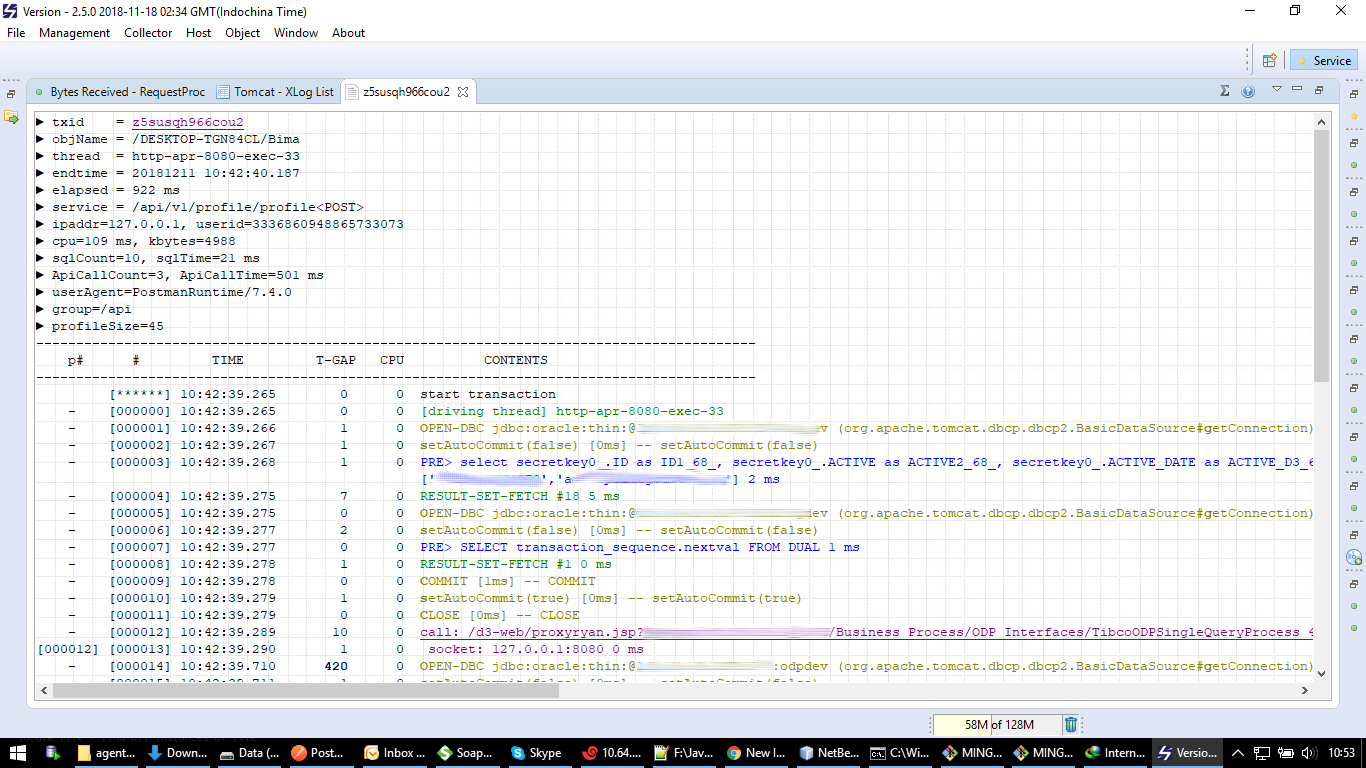
Task: Click the Sigma summary icon in the view toolbar
Action: pyautogui.click(x=1224, y=90)
